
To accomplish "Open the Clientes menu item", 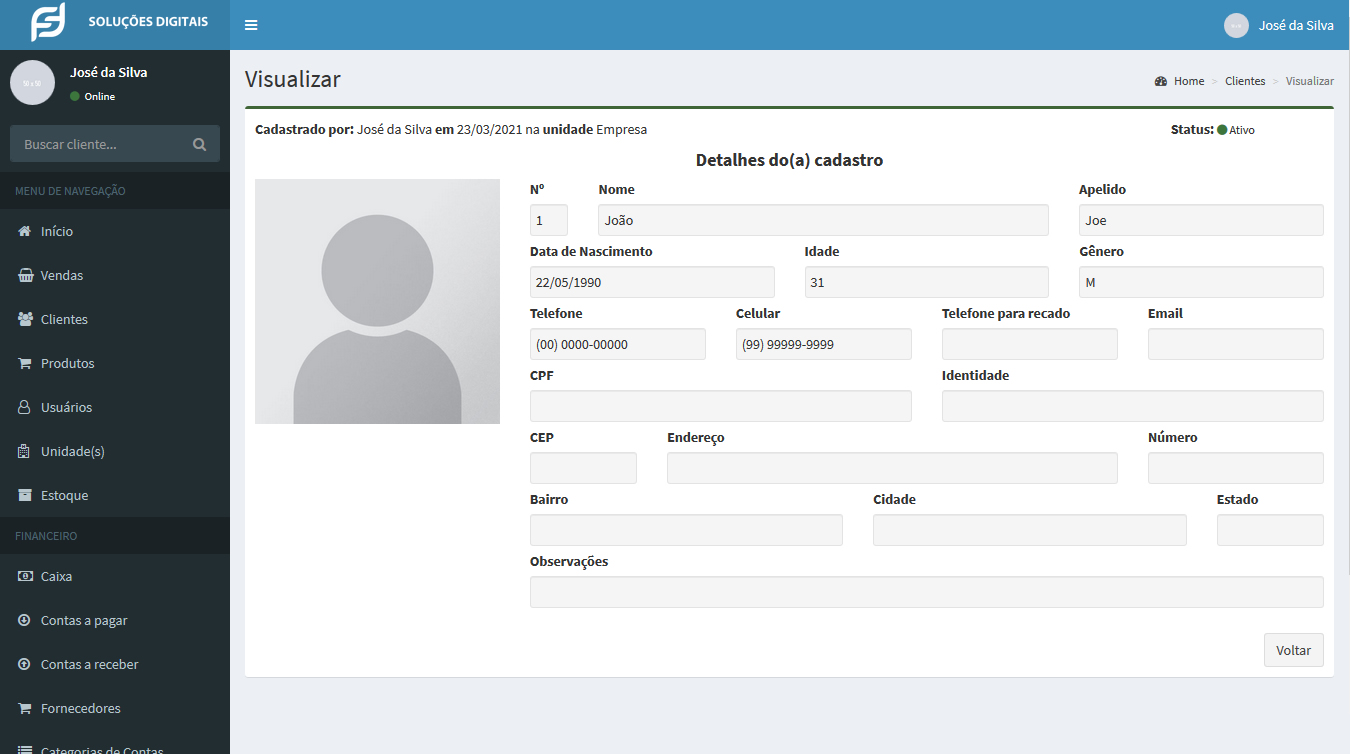I will 115,319.
